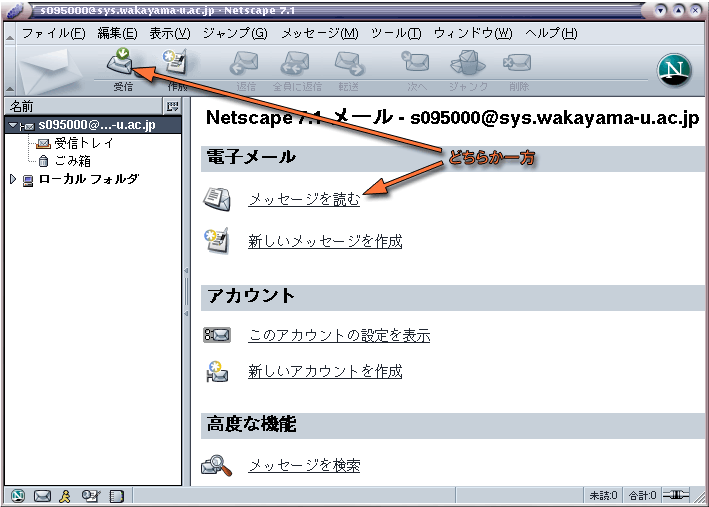Open the ファイル(F) menu
The height and width of the screenshot is (507, 709).
pos(54,33)
